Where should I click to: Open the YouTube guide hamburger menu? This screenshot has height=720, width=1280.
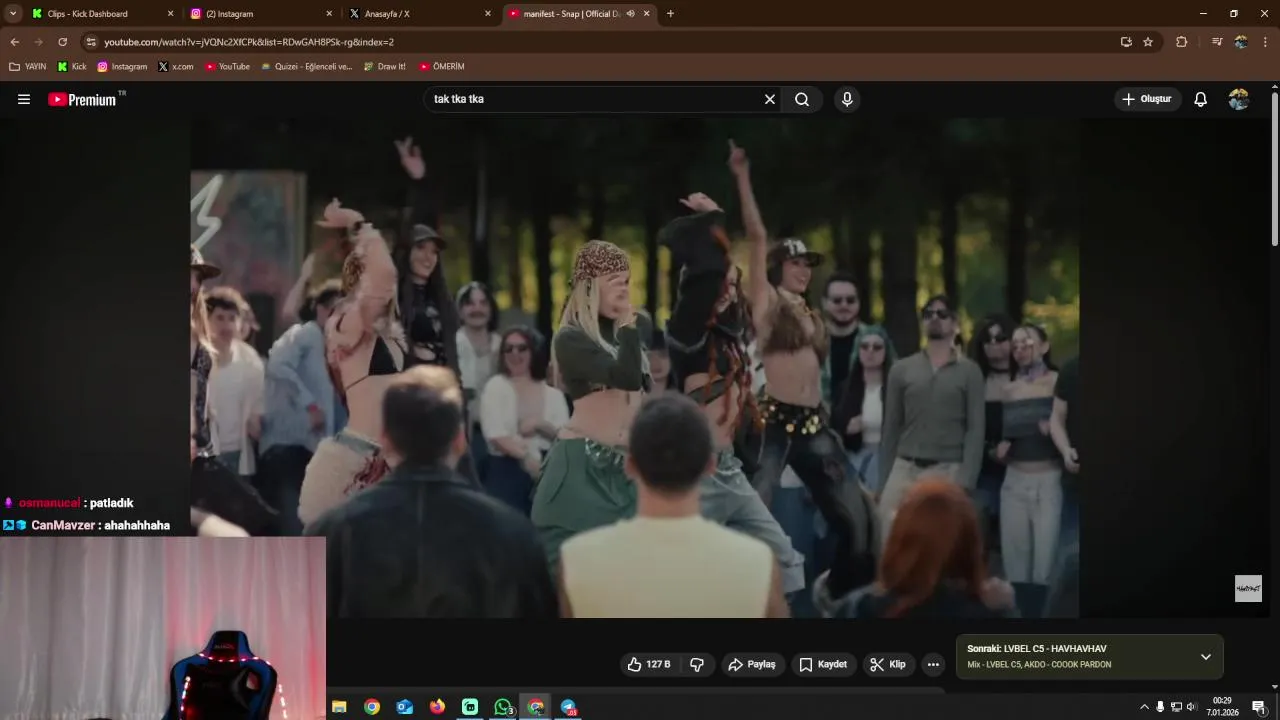pyautogui.click(x=24, y=99)
